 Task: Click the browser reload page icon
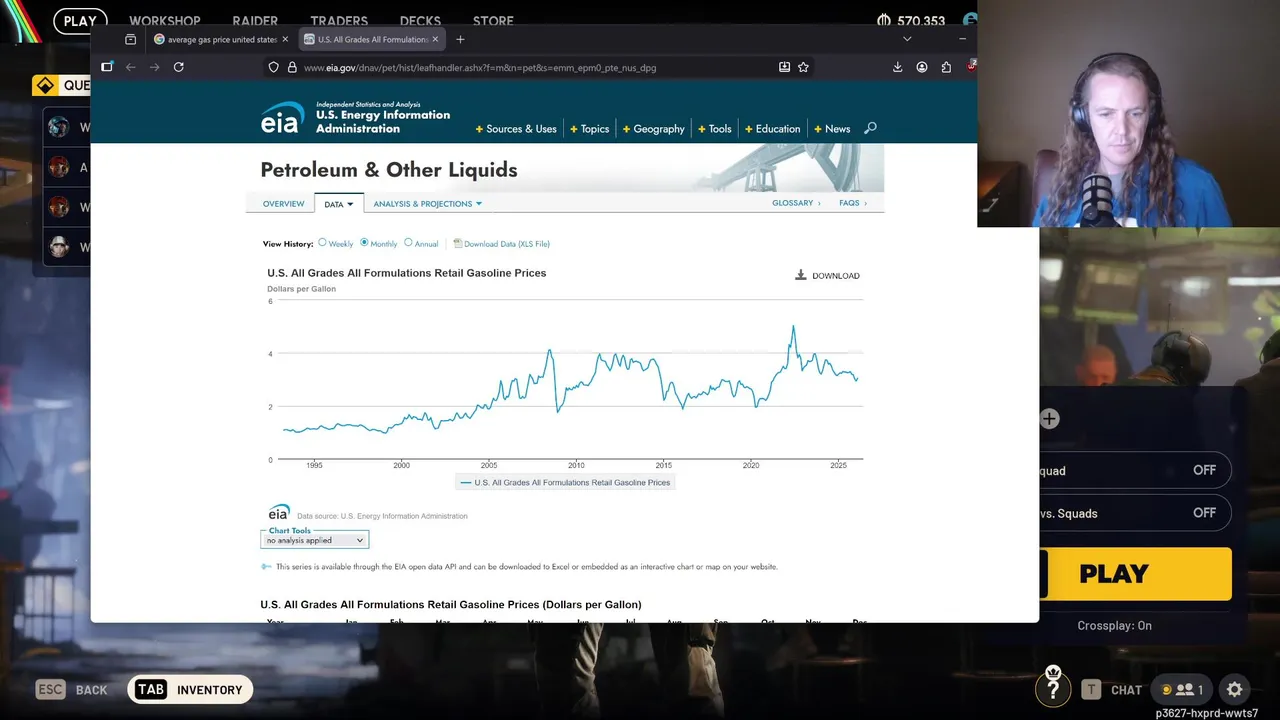coord(178,67)
